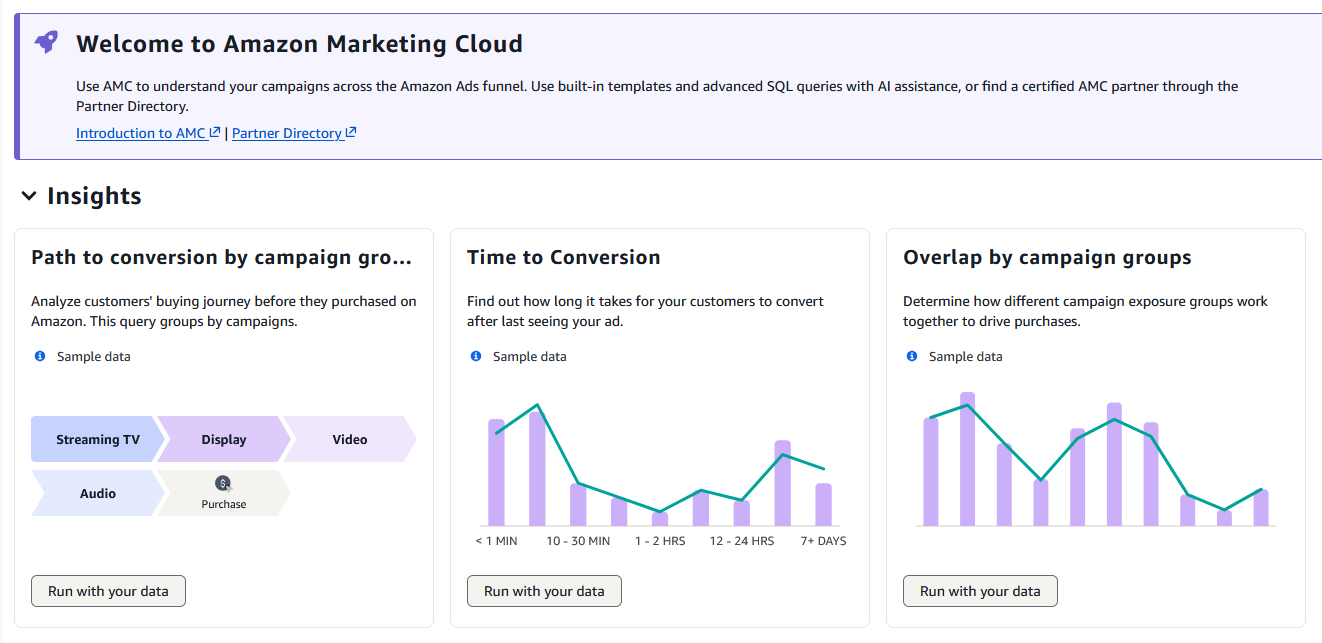
Task: Select the Streaming TV funnel step
Action: tap(97, 439)
